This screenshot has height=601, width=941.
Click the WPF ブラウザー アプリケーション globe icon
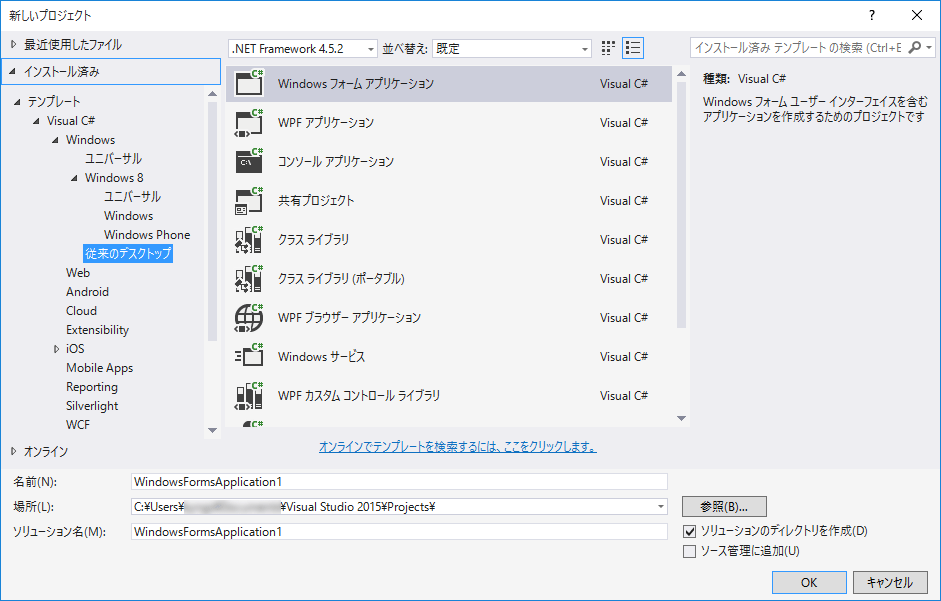tap(248, 317)
